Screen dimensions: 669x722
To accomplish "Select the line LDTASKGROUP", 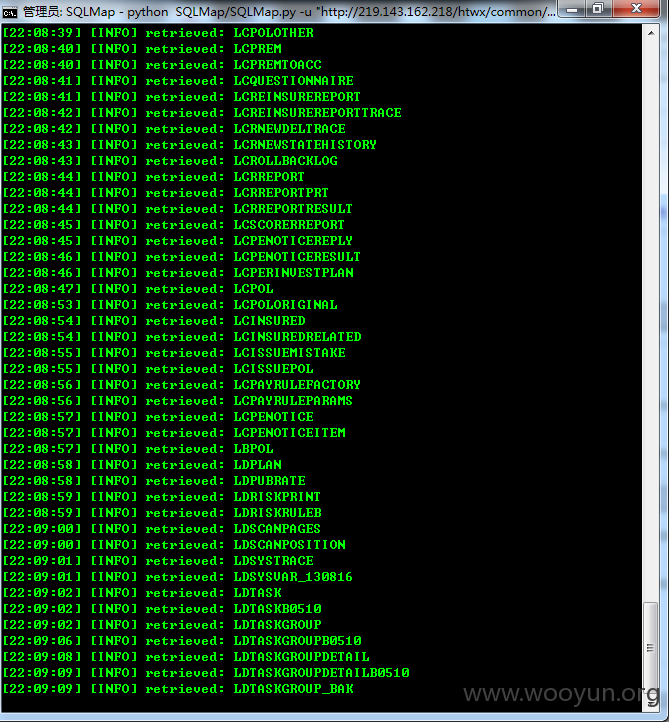I will coord(162,625).
